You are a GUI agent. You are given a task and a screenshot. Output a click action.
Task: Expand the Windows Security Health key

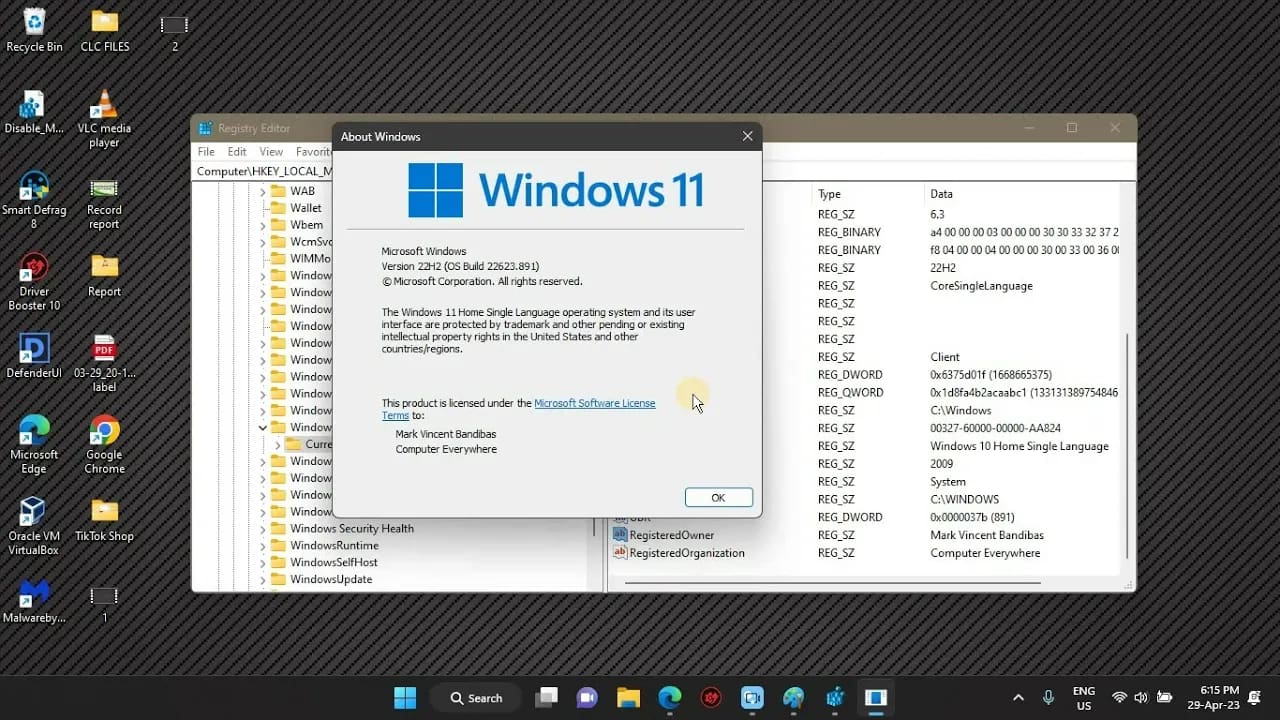click(262, 528)
